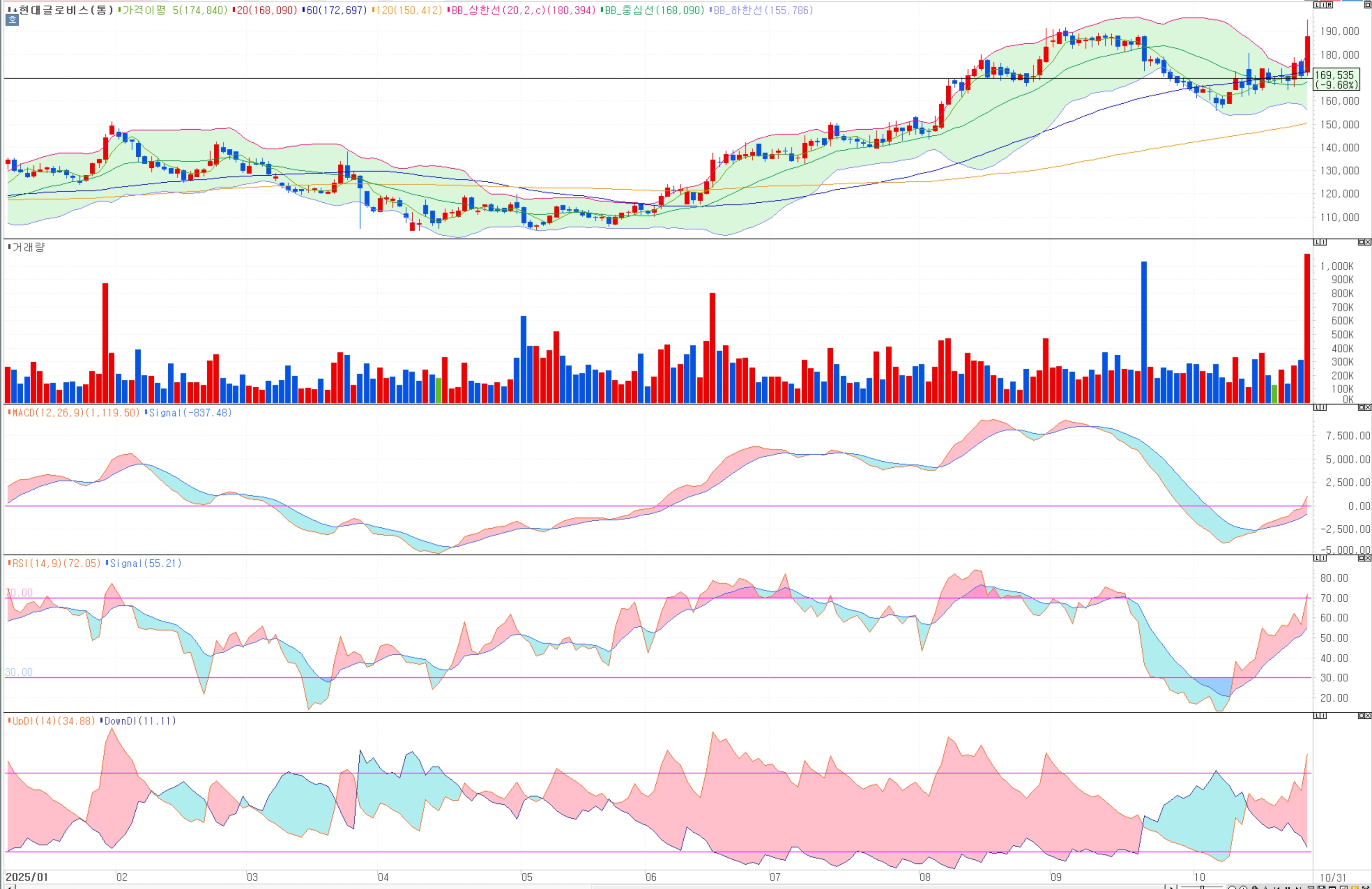Screen dimensions: 1372x889
Task: Click the I button on the price chart panel
Action: [x=1324, y=5]
